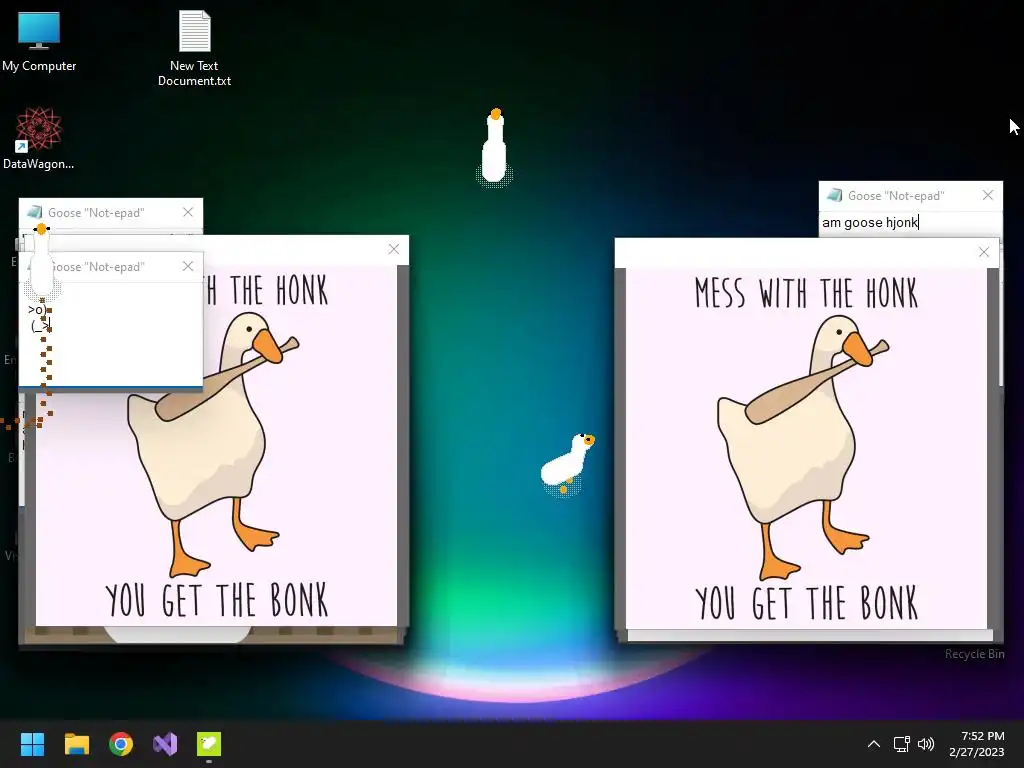
Task: Open network status in system tray
Action: 902,744
